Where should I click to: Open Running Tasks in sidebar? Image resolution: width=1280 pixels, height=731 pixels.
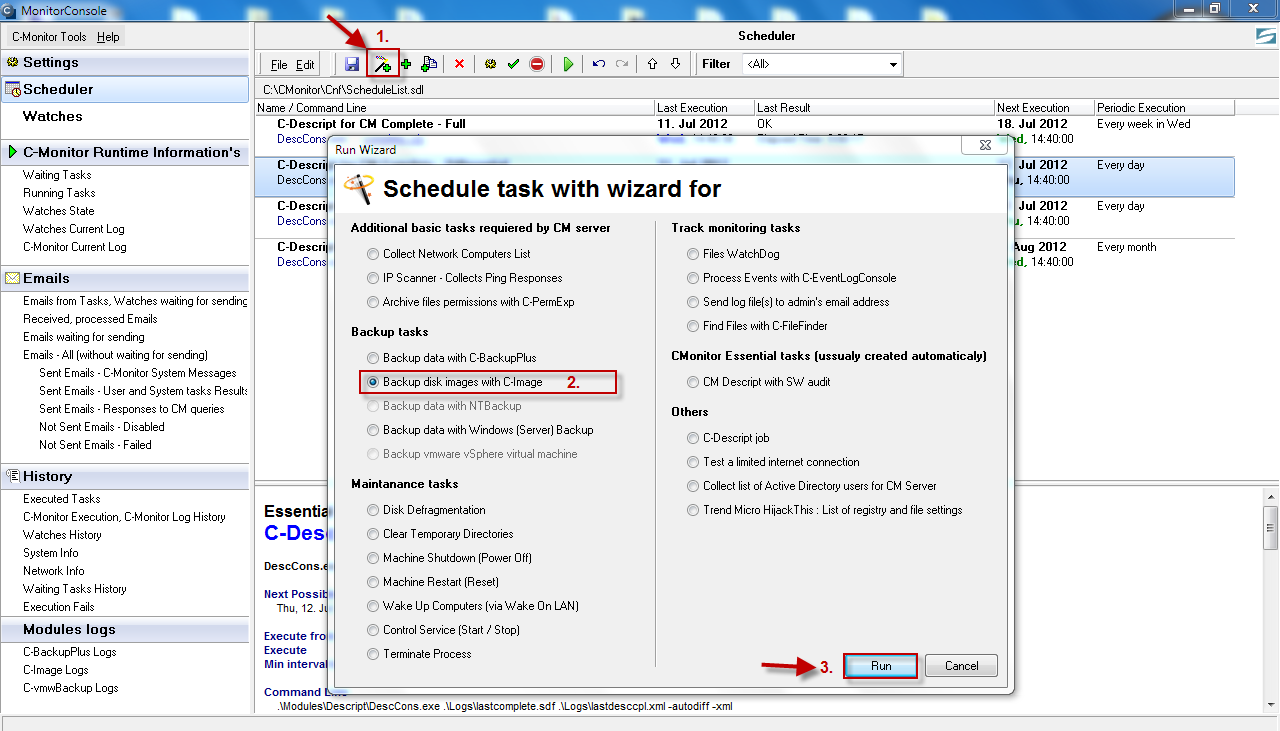59,193
